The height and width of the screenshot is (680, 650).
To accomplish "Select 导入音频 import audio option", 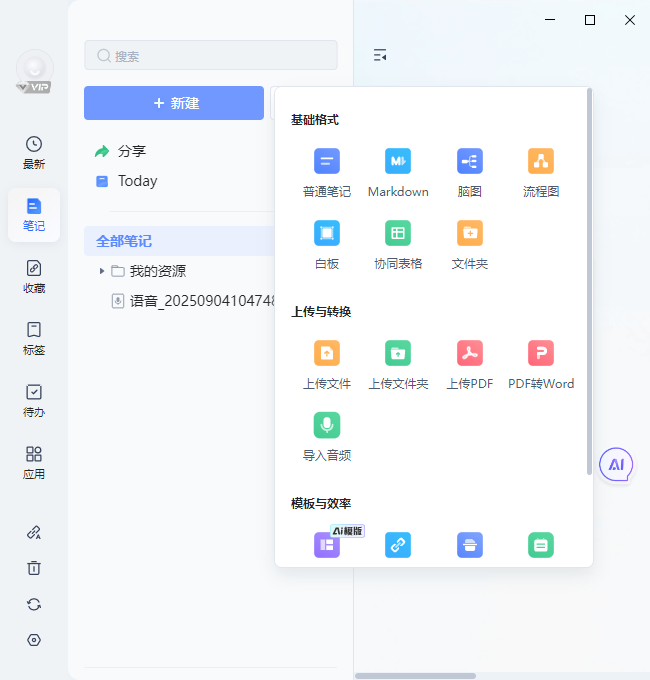I will coord(327,437).
